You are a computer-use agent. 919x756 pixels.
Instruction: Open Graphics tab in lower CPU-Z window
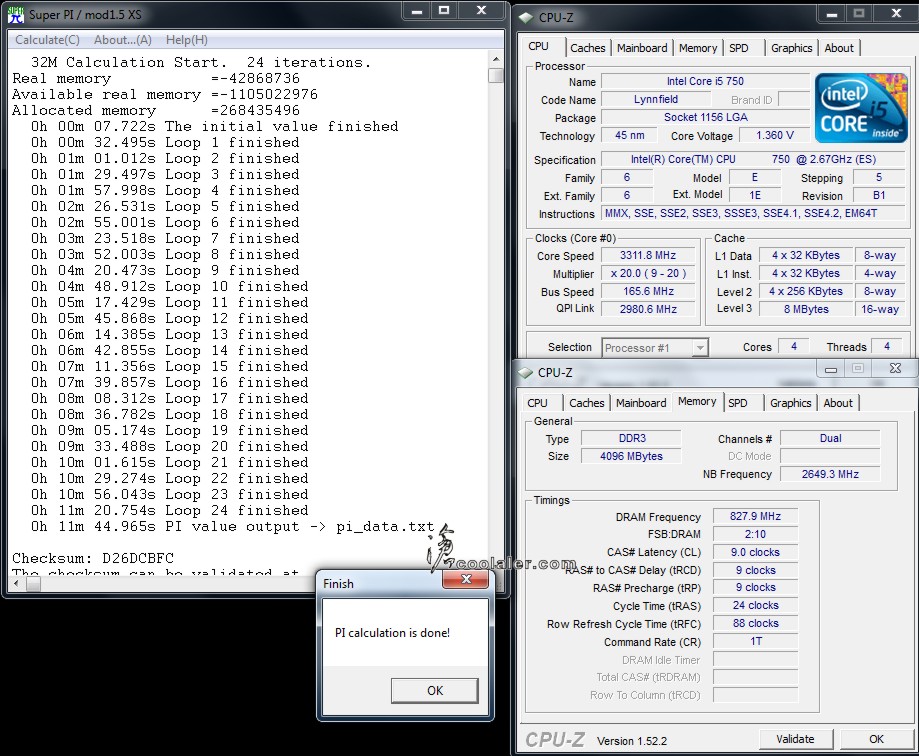pos(790,403)
